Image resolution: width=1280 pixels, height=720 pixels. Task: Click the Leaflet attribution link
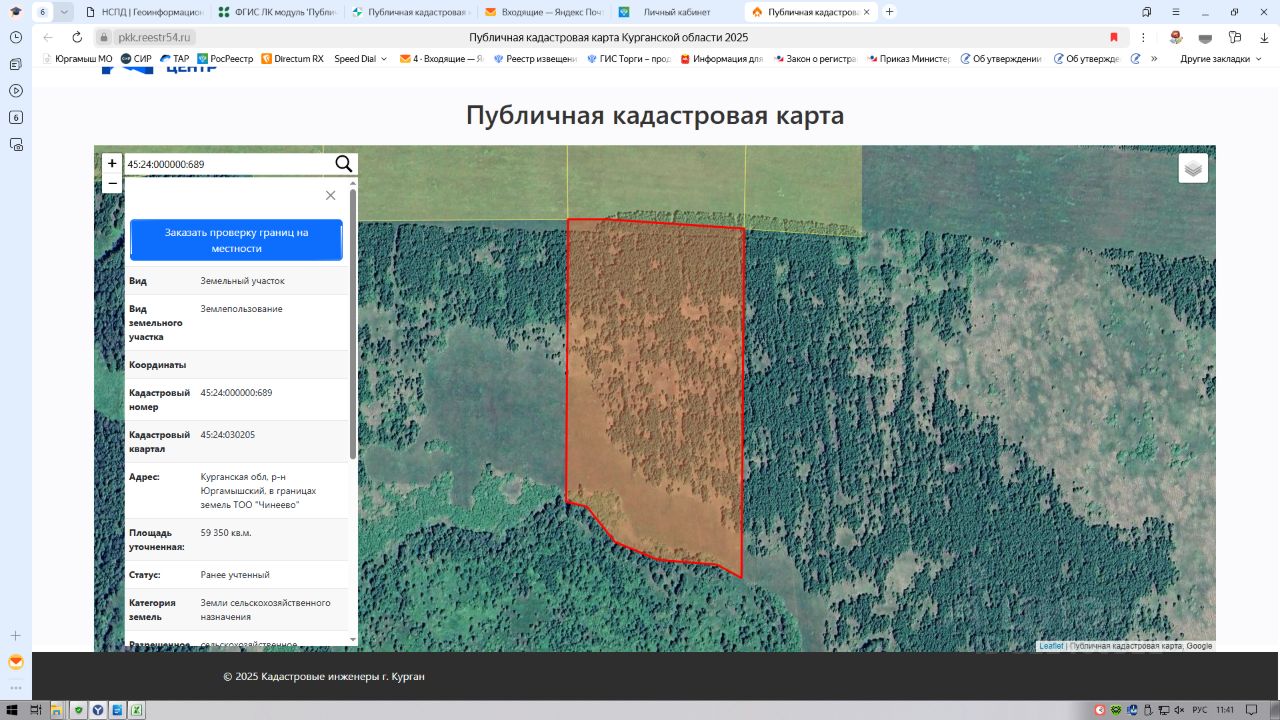pyautogui.click(x=1051, y=646)
